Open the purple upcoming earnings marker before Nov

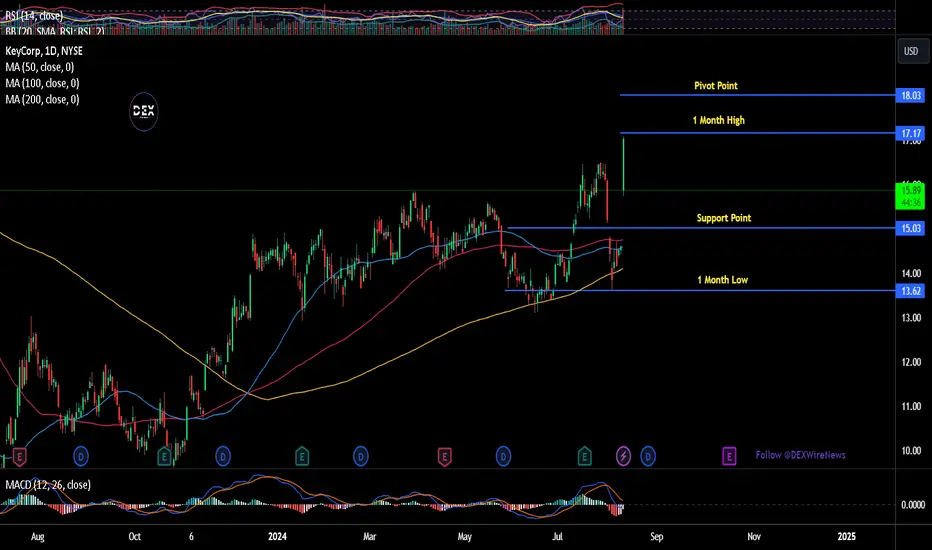(729, 457)
